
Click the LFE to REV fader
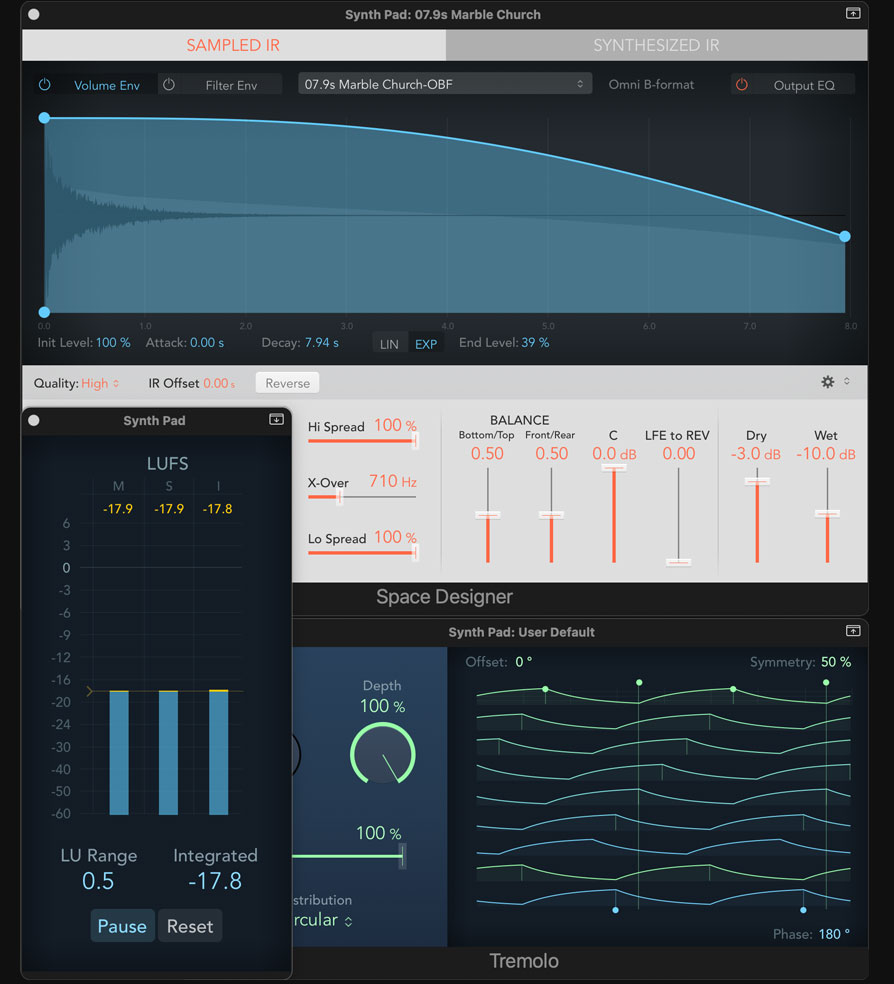678,515
